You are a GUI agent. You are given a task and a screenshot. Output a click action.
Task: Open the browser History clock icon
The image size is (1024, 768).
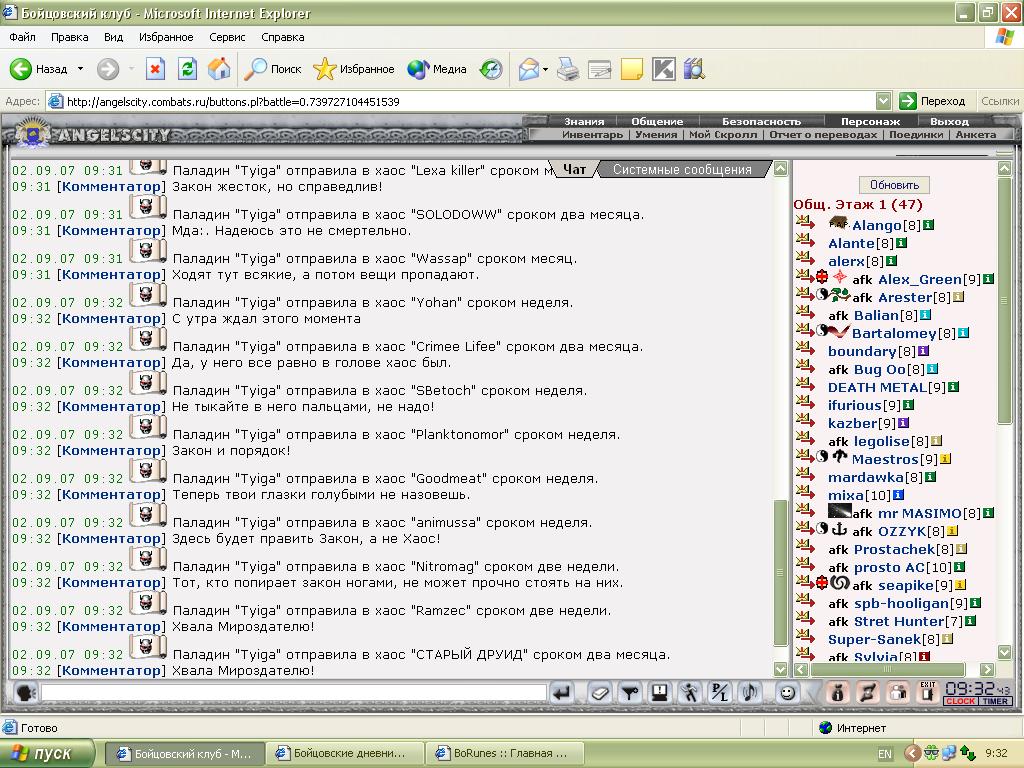[490, 69]
